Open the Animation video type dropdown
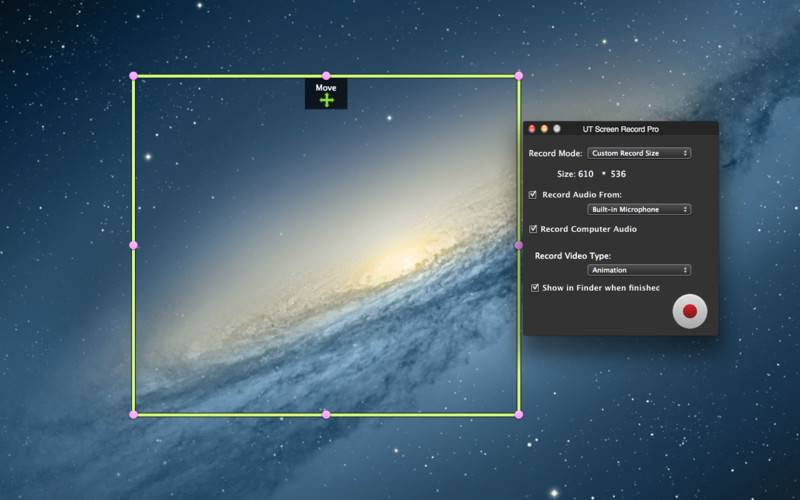The image size is (800, 500). (639, 270)
